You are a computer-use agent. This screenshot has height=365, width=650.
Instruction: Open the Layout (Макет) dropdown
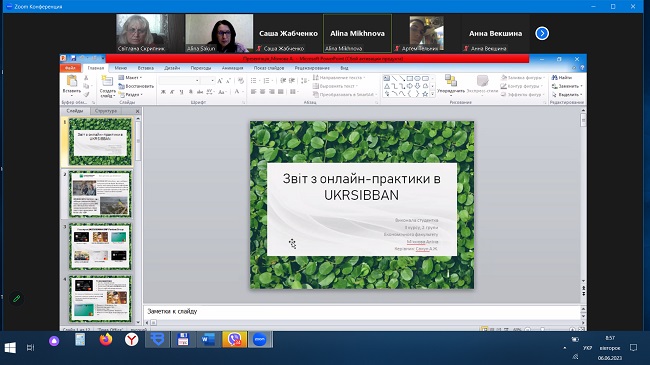pos(130,78)
